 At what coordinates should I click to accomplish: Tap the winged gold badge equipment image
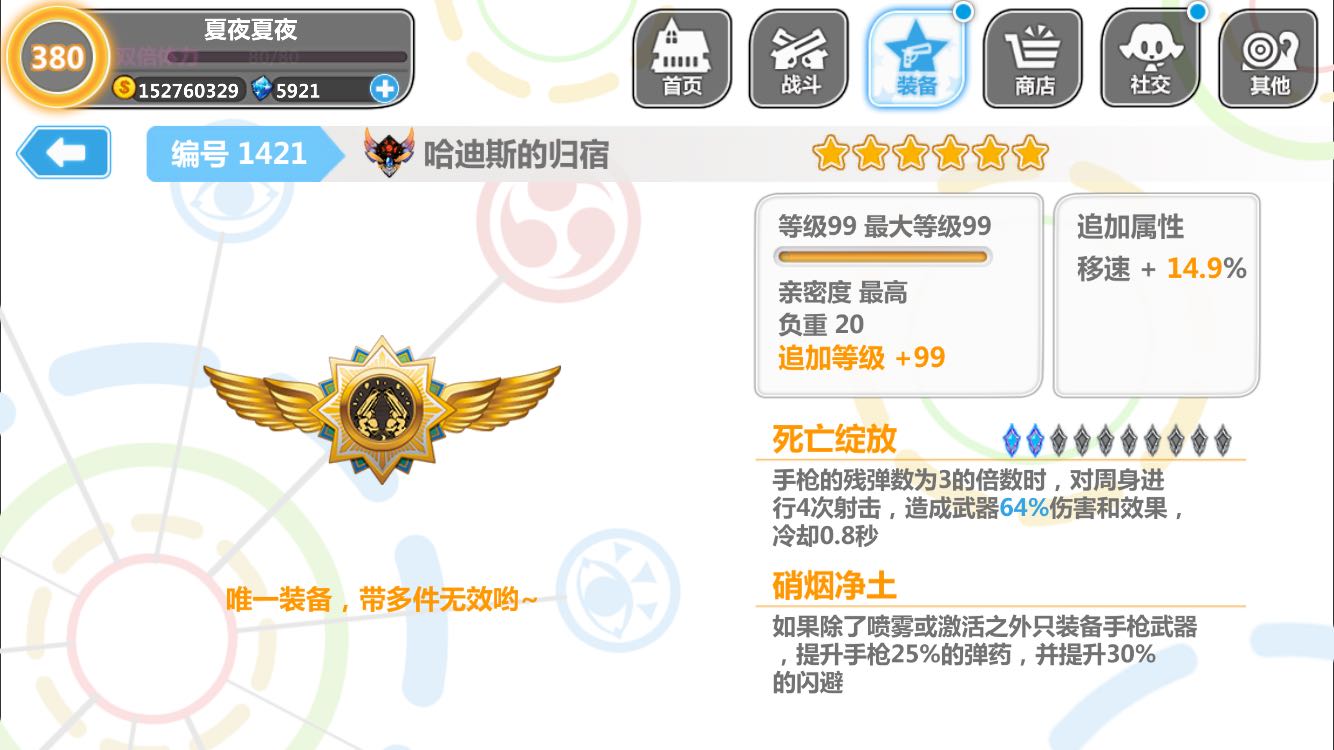click(381, 408)
